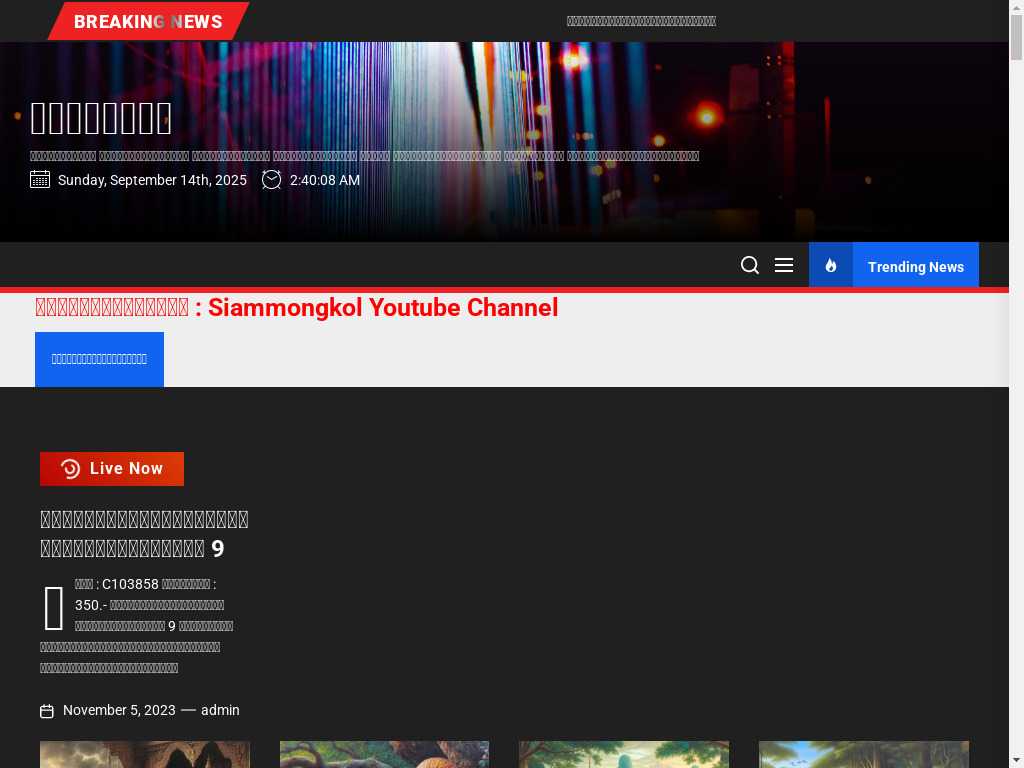Follow the Siammongkol Youtube Channel link
The width and height of the screenshot is (1024, 768).
[297, 308]
